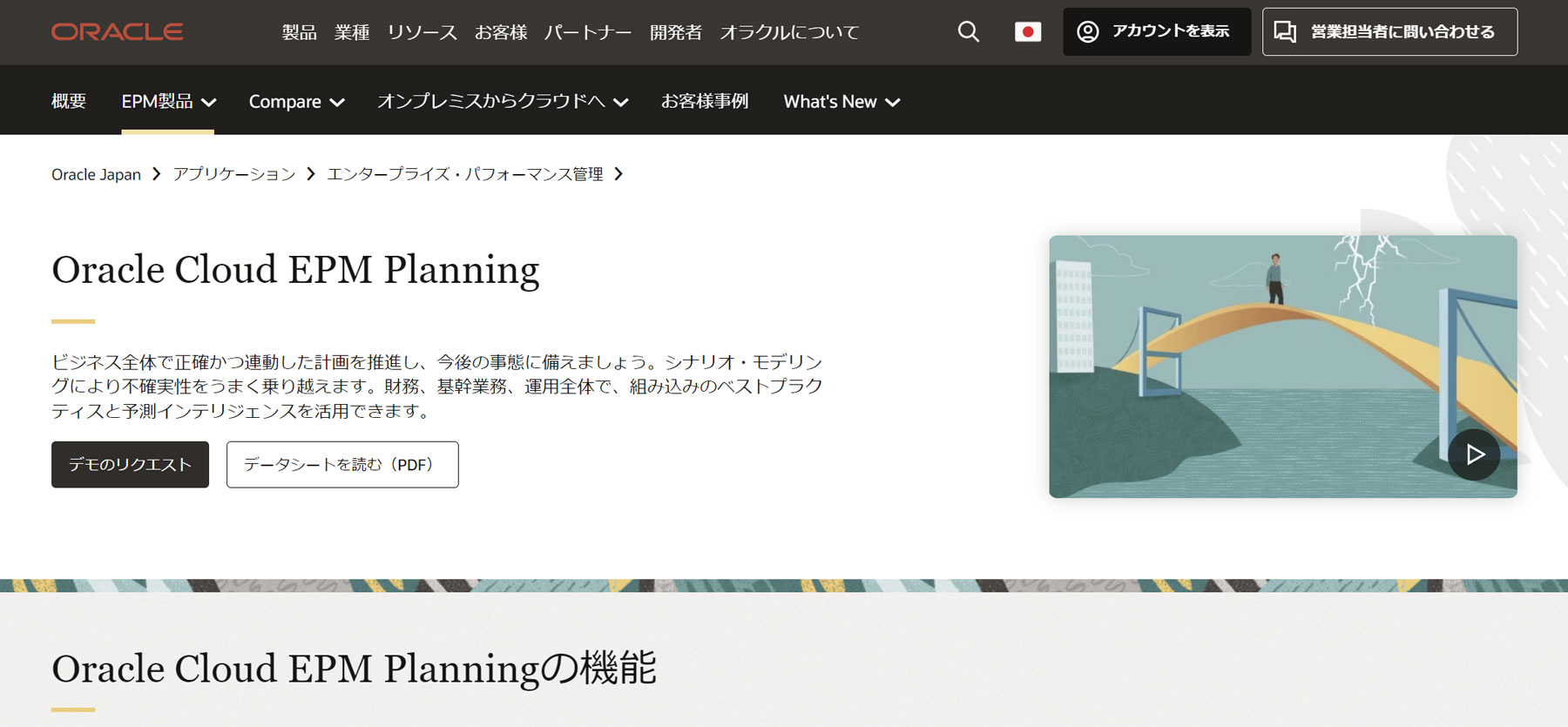1568x727 pixels.
Task: Open the パートナー menu
Action: click(x=588, y=32)
